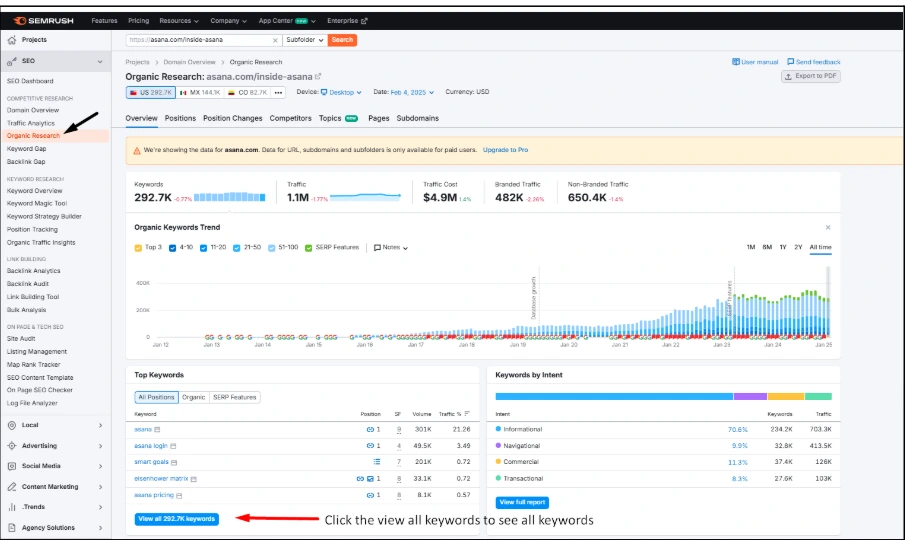Screen dimensions: 906x541
Task: Click Export to PDF button
Action: point(811,76)
